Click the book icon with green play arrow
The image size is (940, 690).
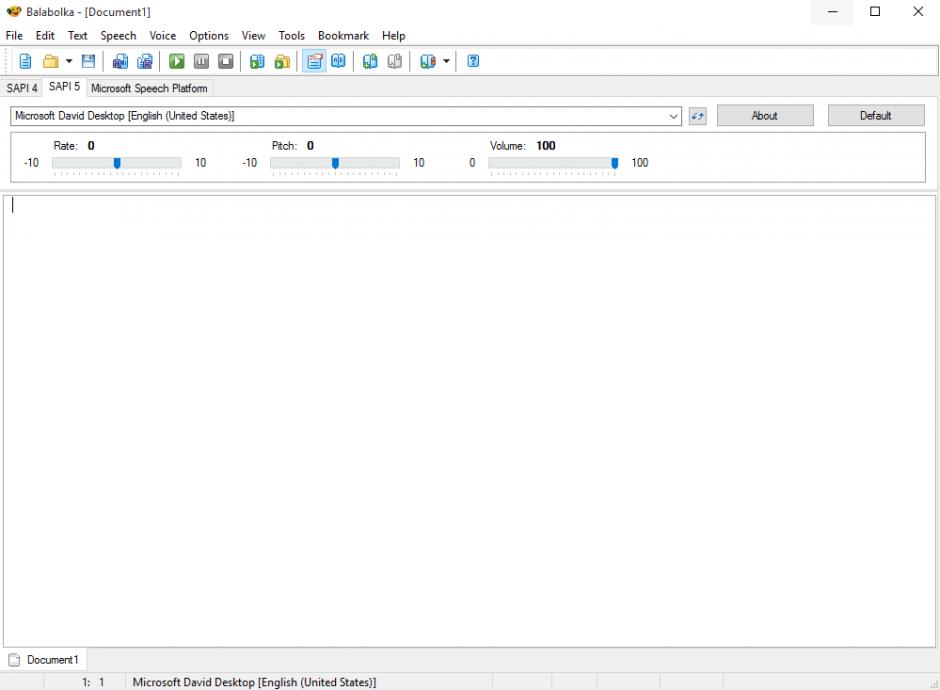pyautogui.click(x=257, y=61)
